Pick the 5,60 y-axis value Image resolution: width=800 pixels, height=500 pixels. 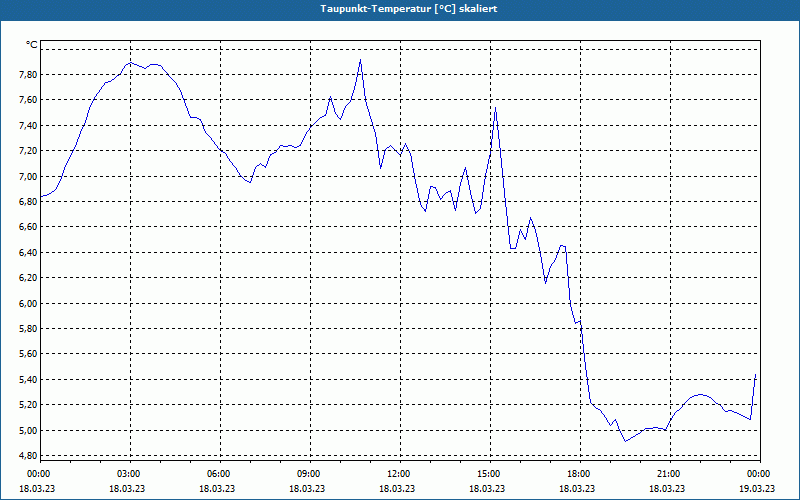tap(28, 354)
